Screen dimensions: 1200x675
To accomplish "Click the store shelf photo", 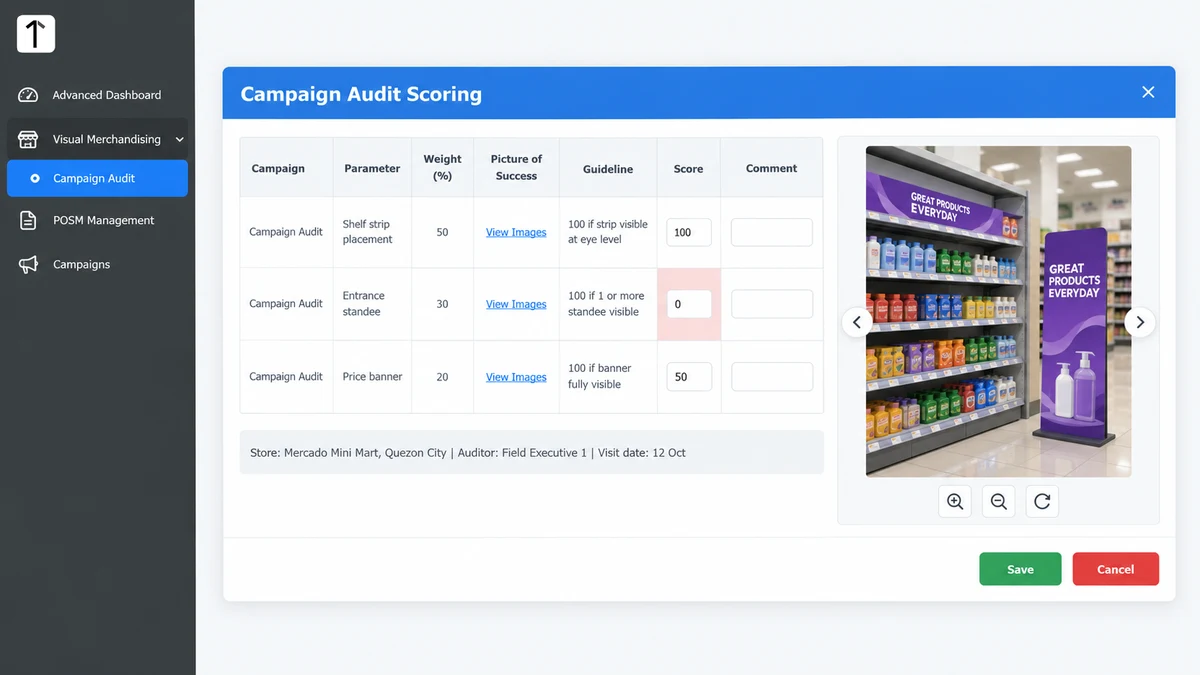I will (x=998, y=312).
